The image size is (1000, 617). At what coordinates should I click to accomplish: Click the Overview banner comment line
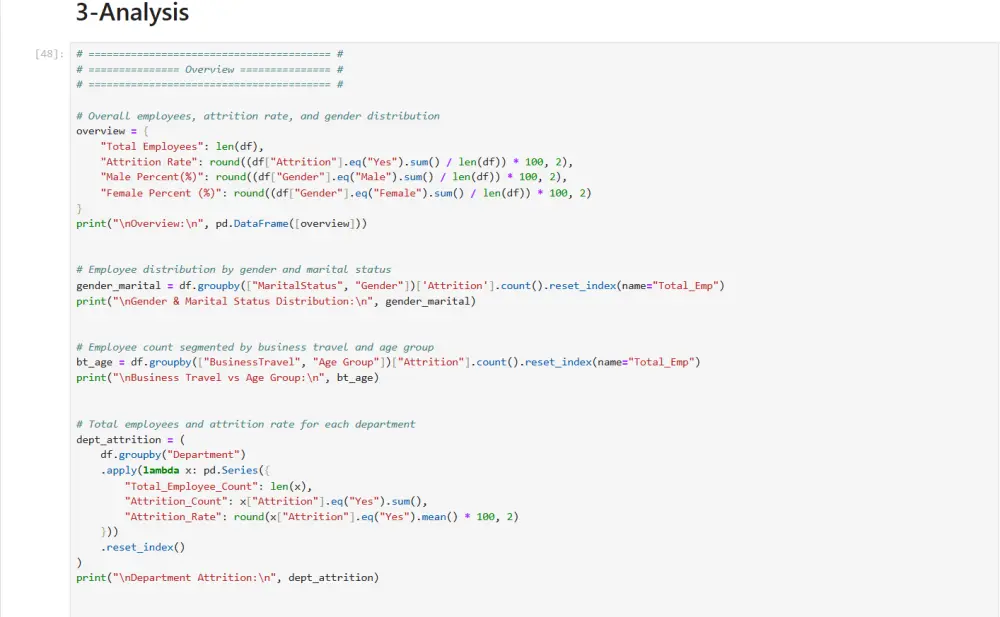(x=210, y=70)
